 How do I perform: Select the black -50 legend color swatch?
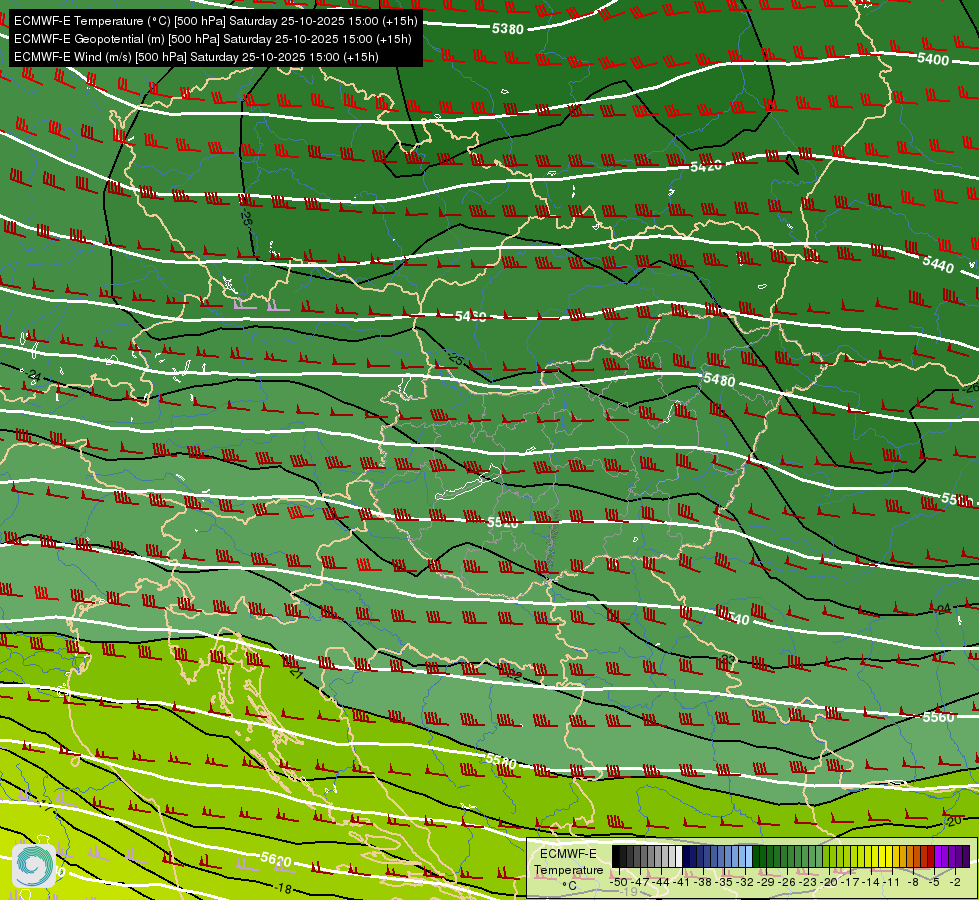[x=616, y=856]
